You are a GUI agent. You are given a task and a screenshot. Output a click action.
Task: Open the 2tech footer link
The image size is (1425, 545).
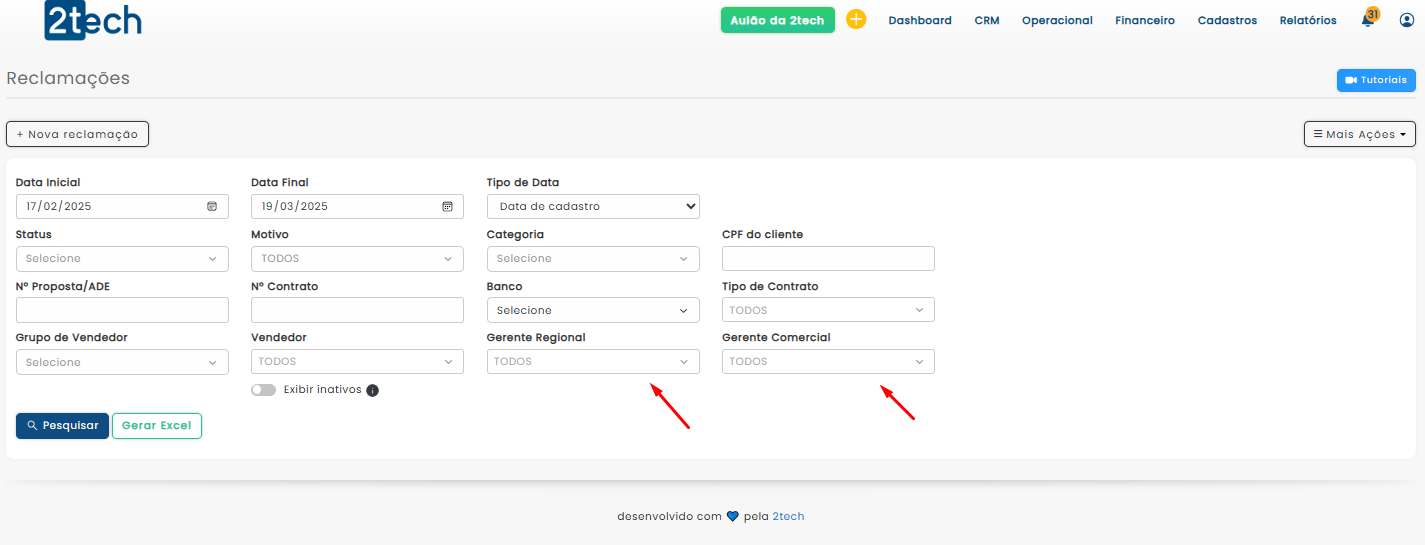tap(788, 517)
